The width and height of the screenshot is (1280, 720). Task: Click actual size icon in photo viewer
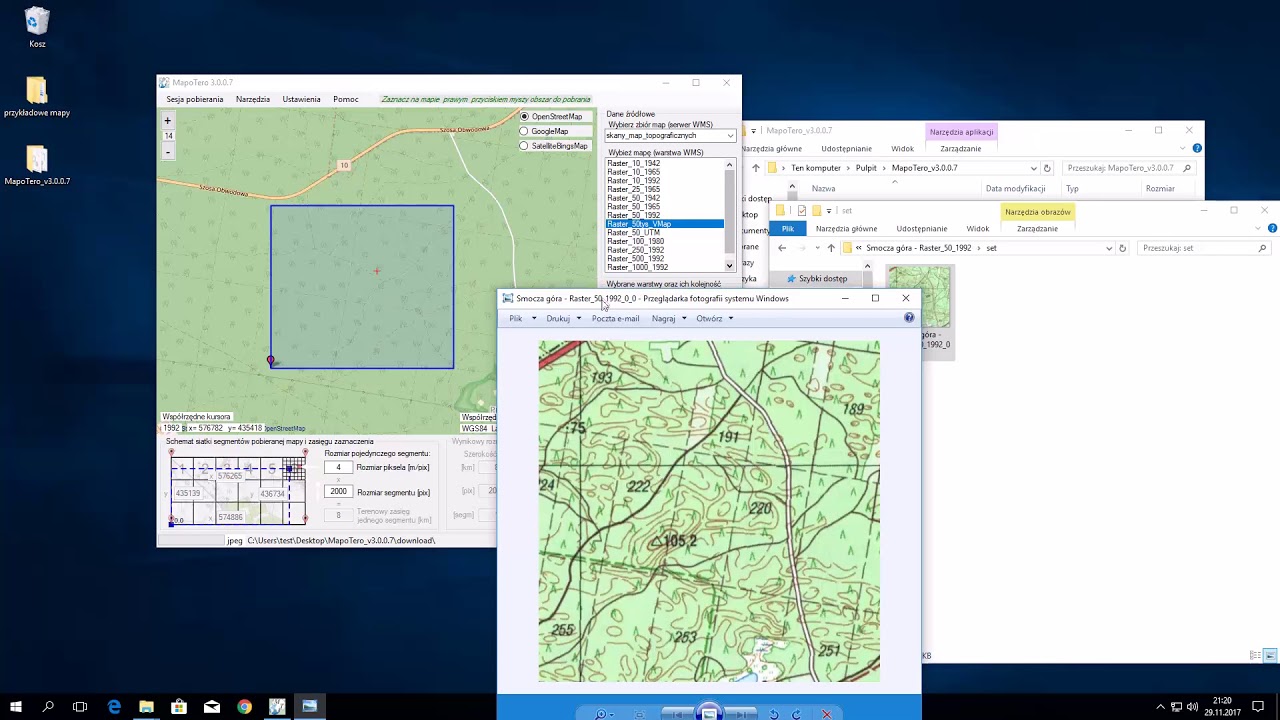640,714
